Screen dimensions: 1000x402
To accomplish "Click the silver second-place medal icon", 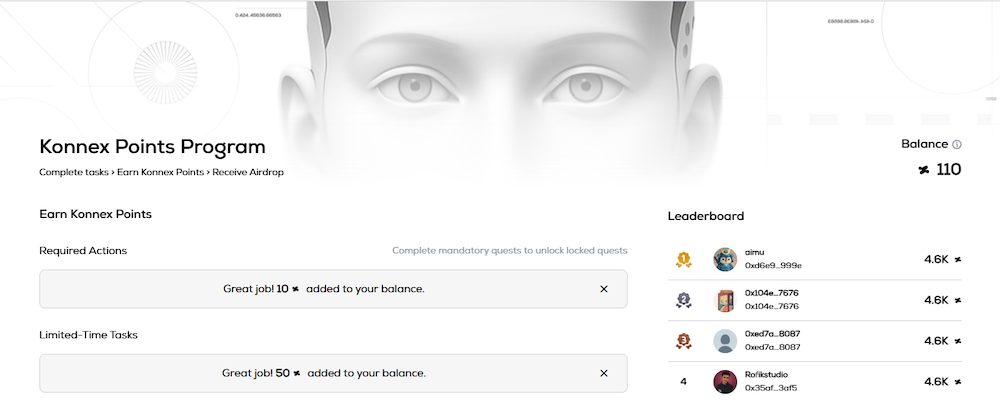I will point(683,299).
